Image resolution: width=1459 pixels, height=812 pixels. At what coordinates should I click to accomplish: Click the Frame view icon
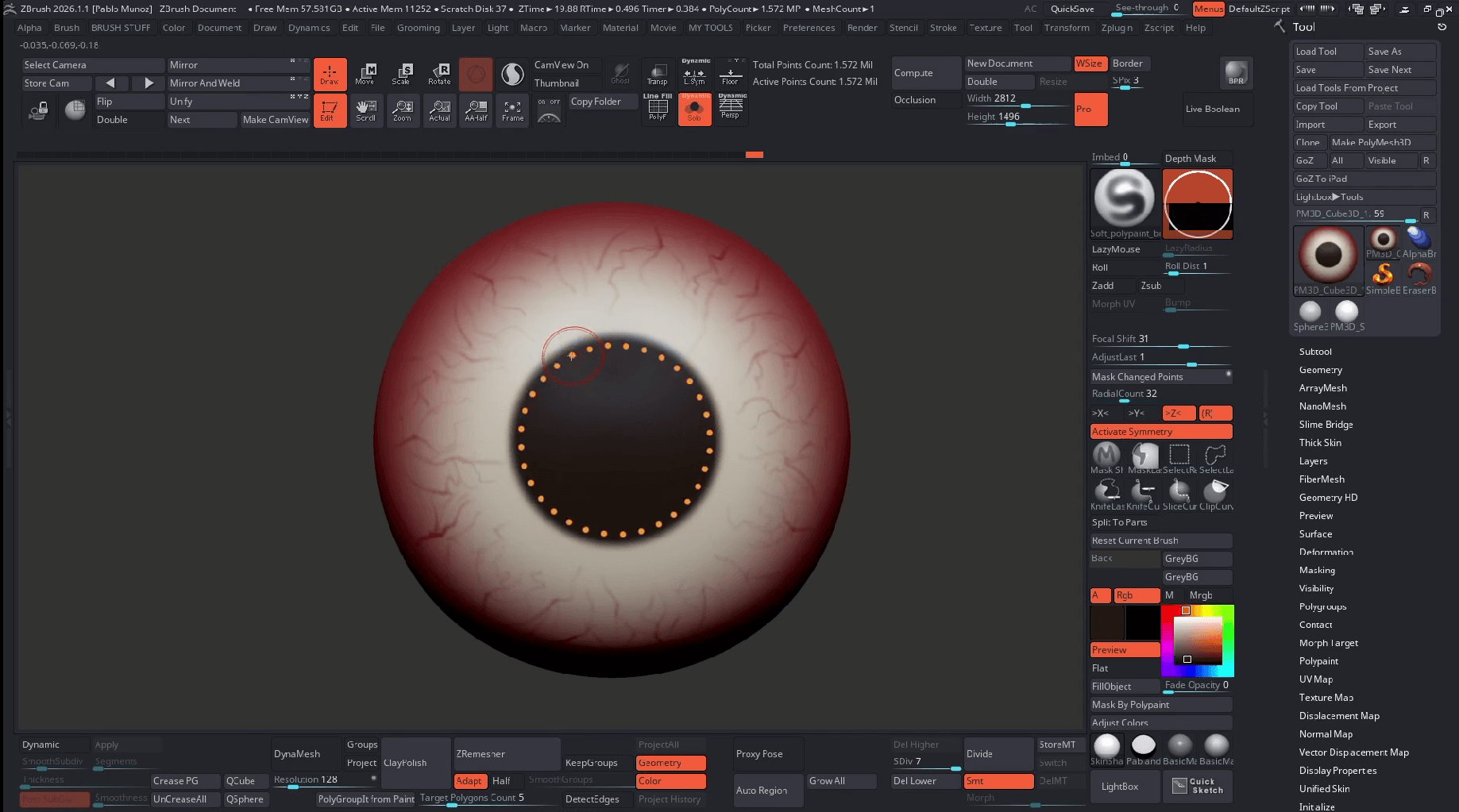pyautogui.click(x=512, y=110)
